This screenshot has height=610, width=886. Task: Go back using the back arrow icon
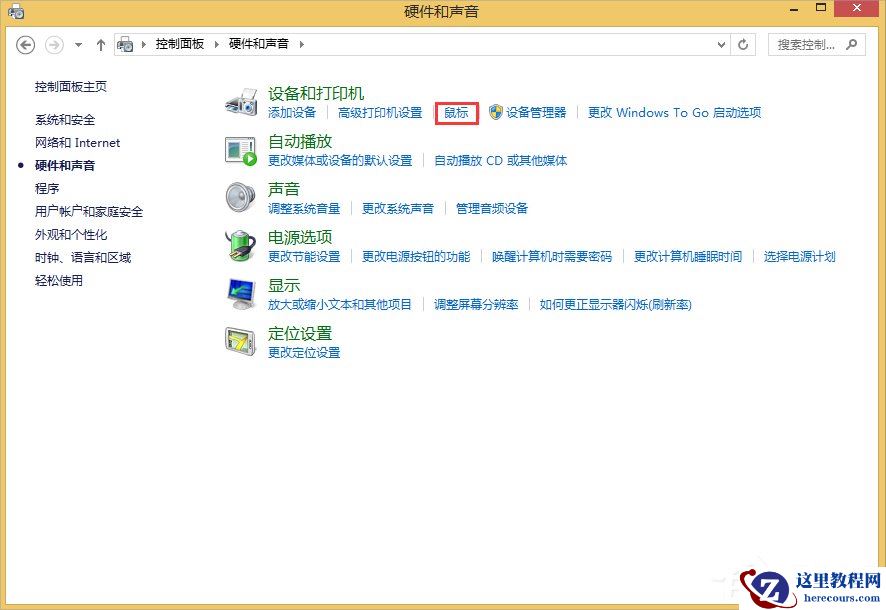pos(24,44)
